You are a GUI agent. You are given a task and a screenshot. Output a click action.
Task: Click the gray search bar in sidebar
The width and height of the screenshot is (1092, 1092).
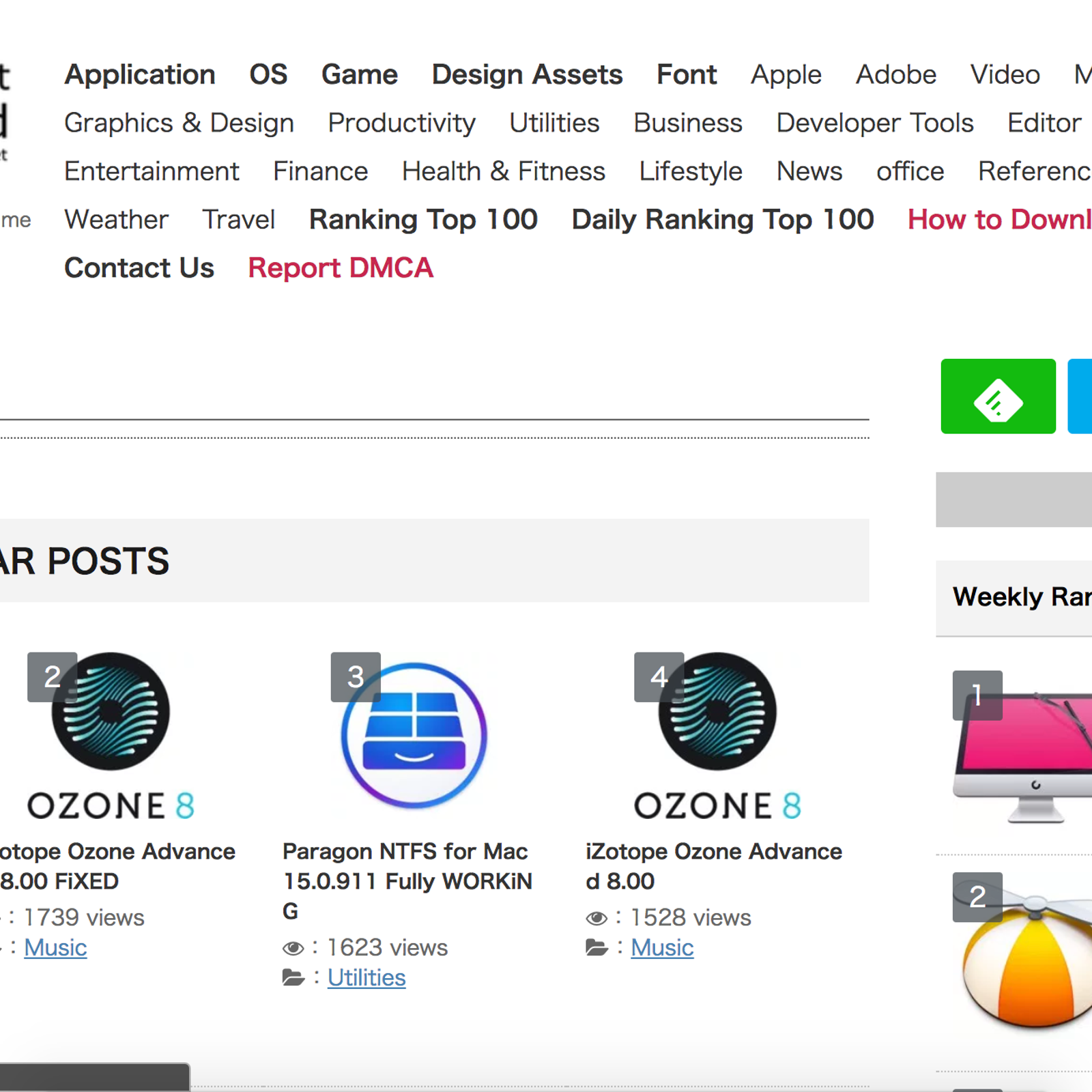pyautogui.click(x=1014, y=500)
